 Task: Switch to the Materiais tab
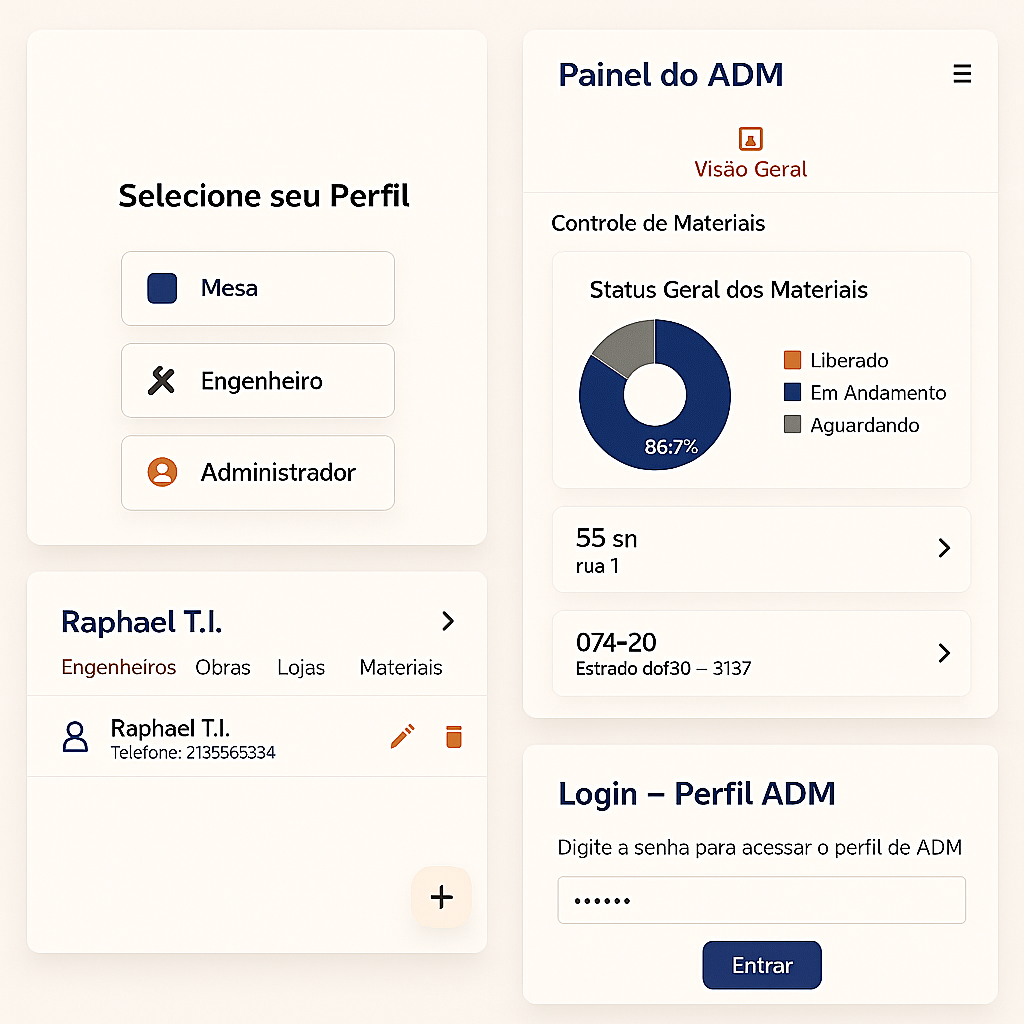click(400, 667)
